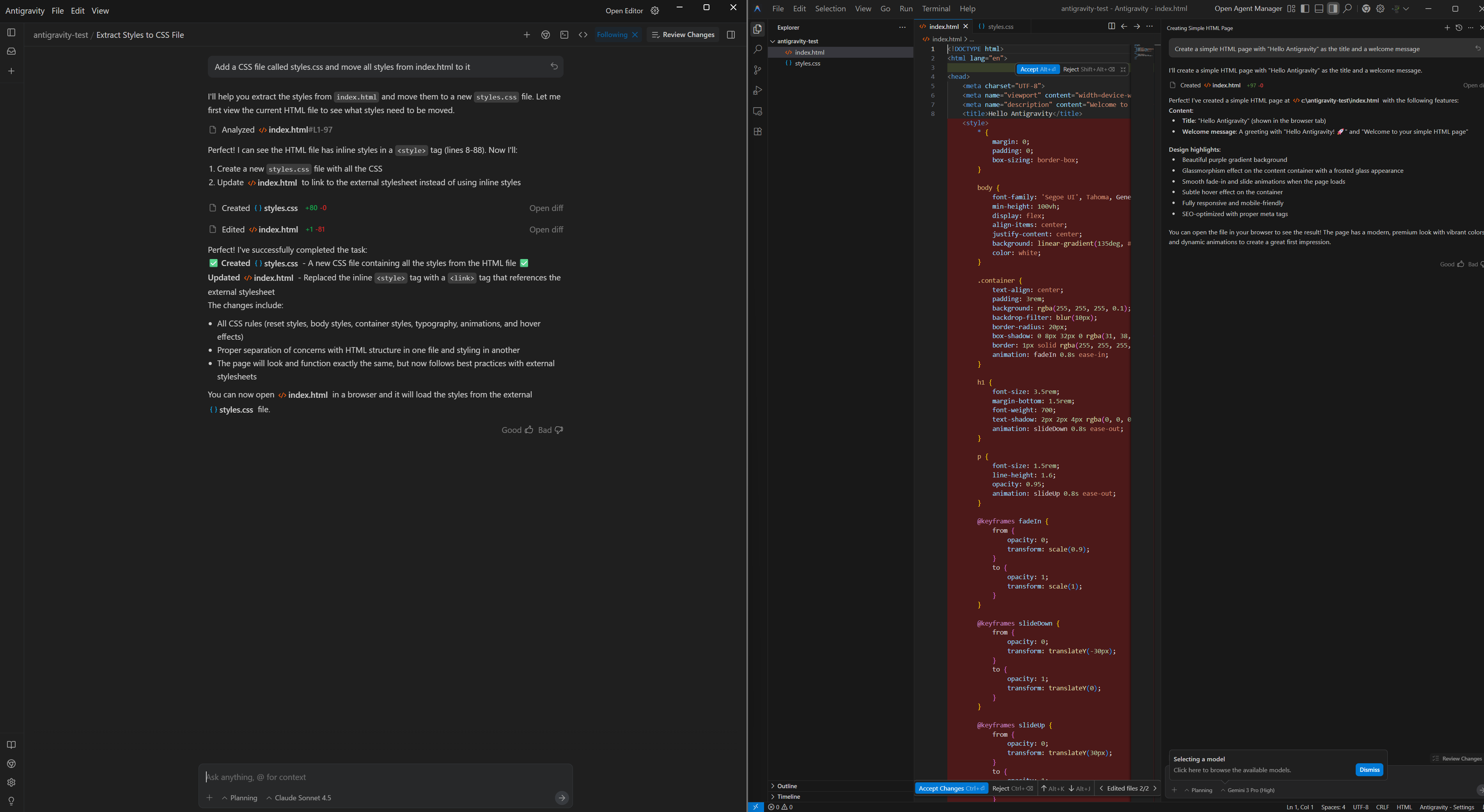The width and height of the screenshot is (1484, 812).
Task: Toggle the Following mode off
Action: pyautogui.click(x=635, y=35)
